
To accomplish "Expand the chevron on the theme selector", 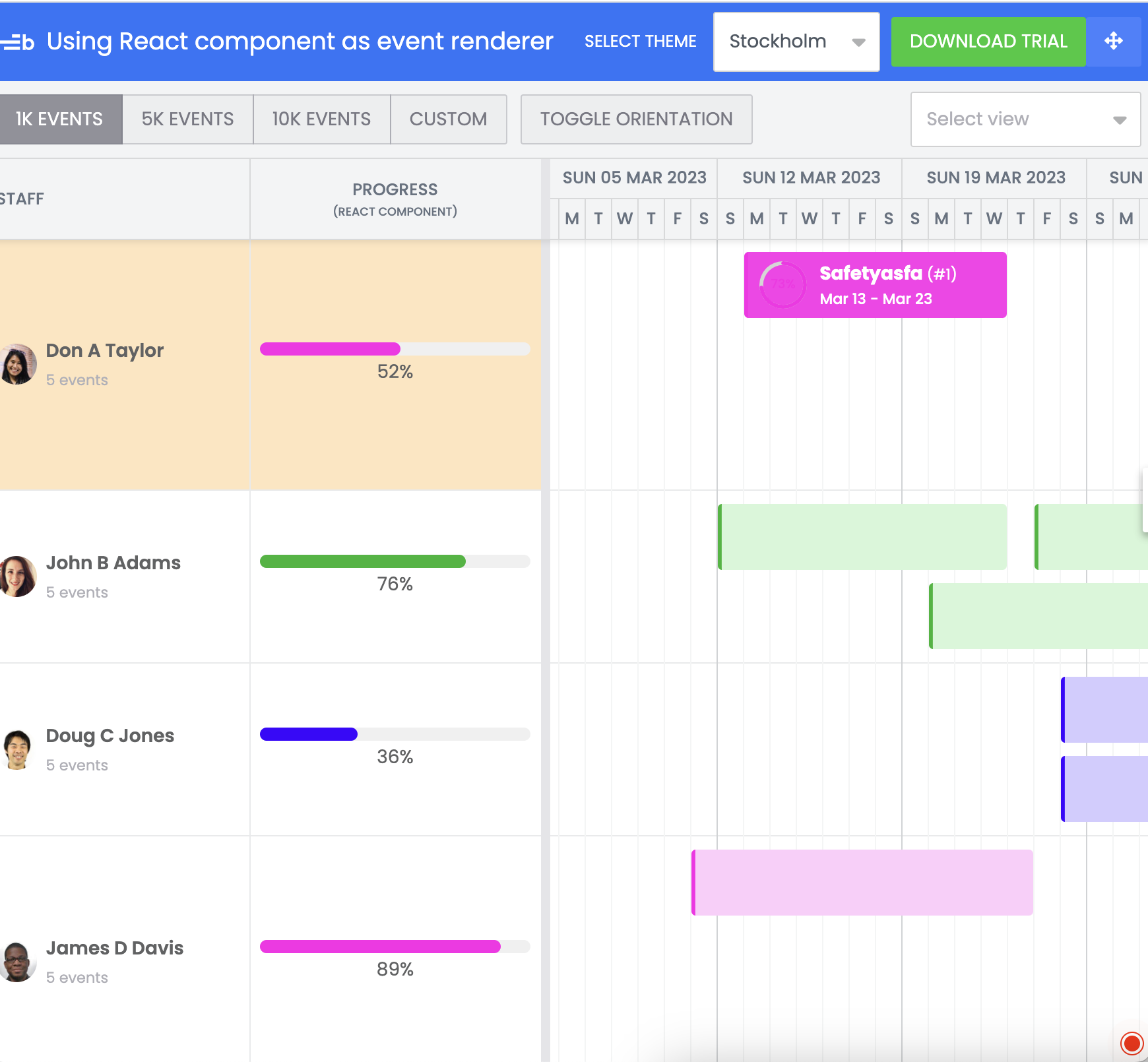I will point(858,42).
